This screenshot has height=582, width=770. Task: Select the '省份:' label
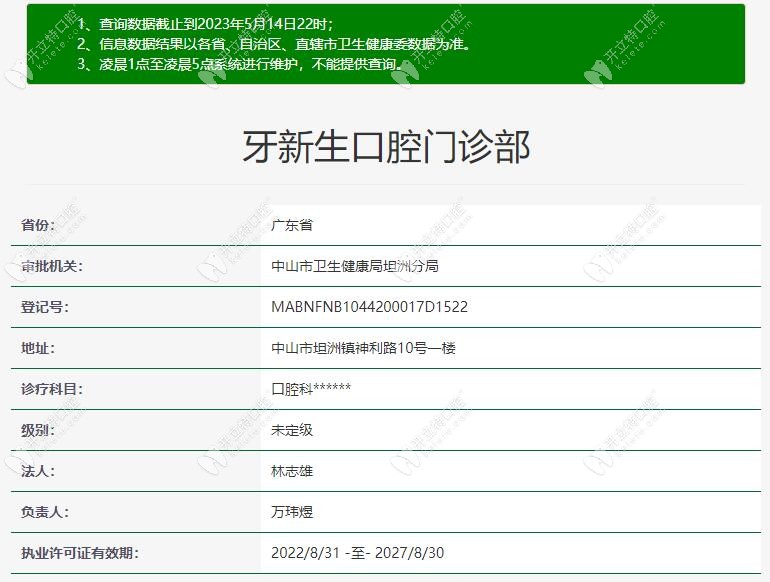coord(38,225)
